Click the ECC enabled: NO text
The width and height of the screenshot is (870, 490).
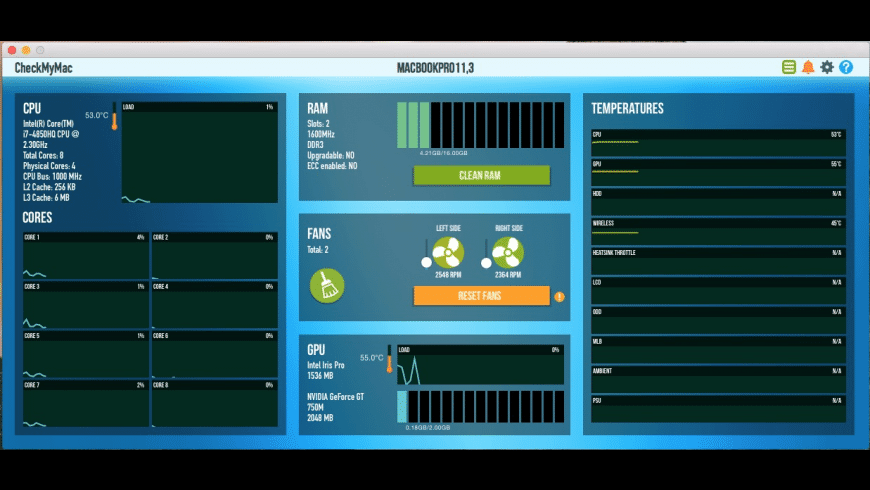coord(332,166)
